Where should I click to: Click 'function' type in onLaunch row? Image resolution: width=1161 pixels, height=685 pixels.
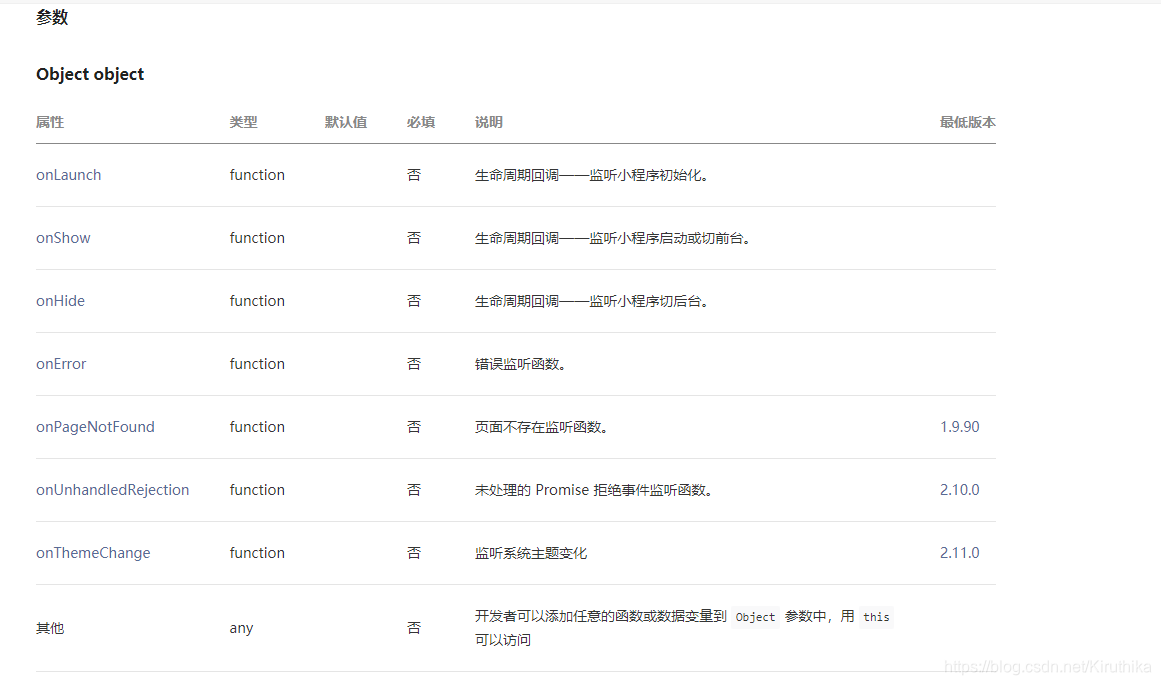(257, 175)
